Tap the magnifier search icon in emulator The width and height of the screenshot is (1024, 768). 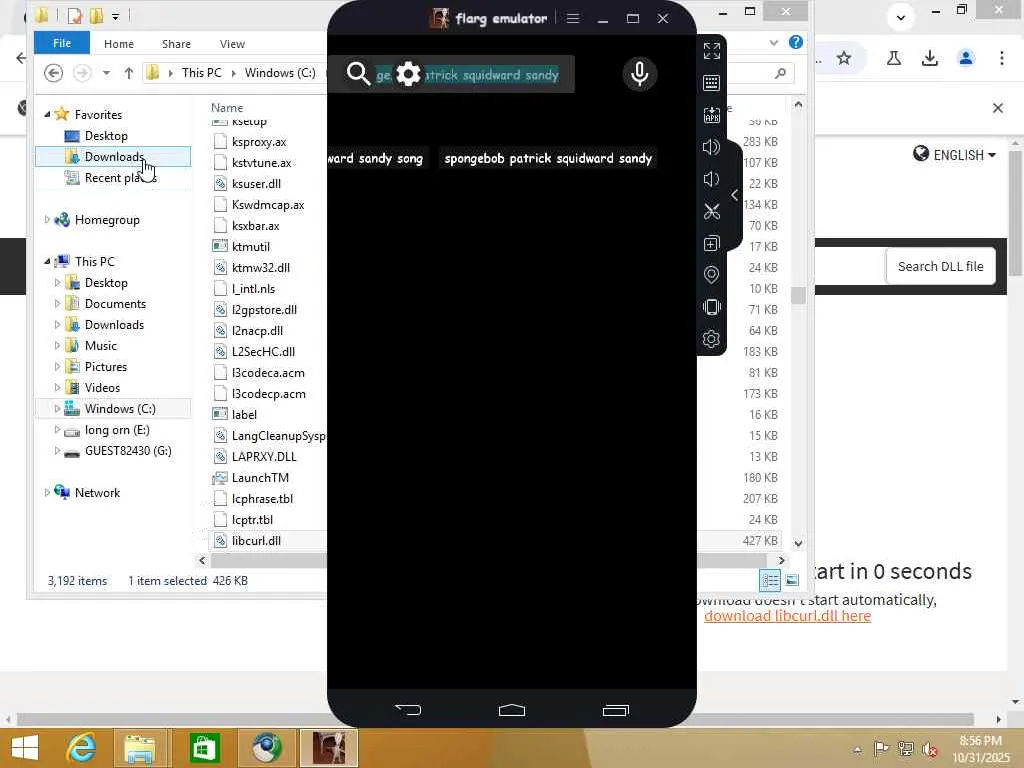pyautogui.click(x=358, y=74)
